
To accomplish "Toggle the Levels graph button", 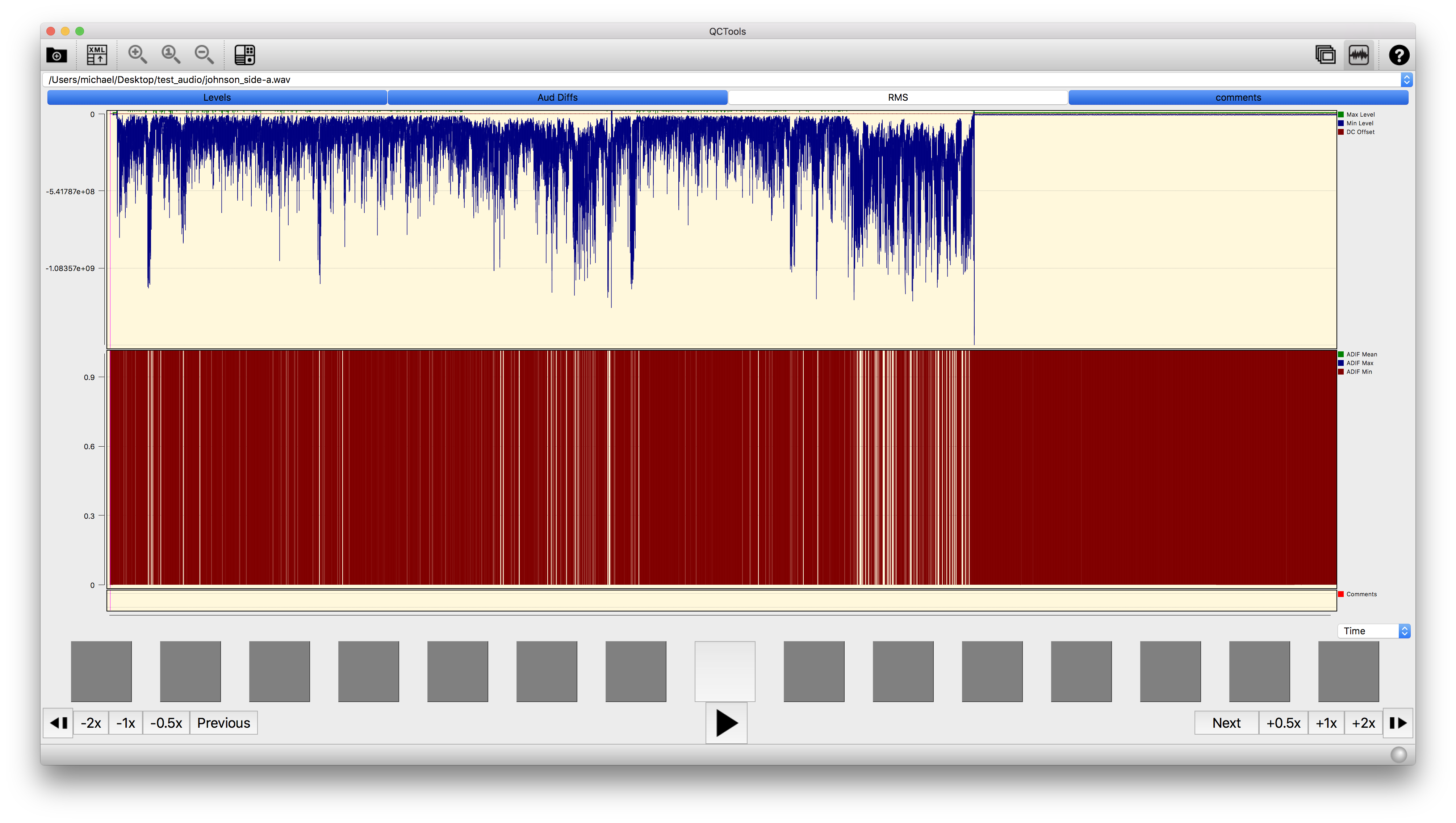I will click(x=217, y=97).
